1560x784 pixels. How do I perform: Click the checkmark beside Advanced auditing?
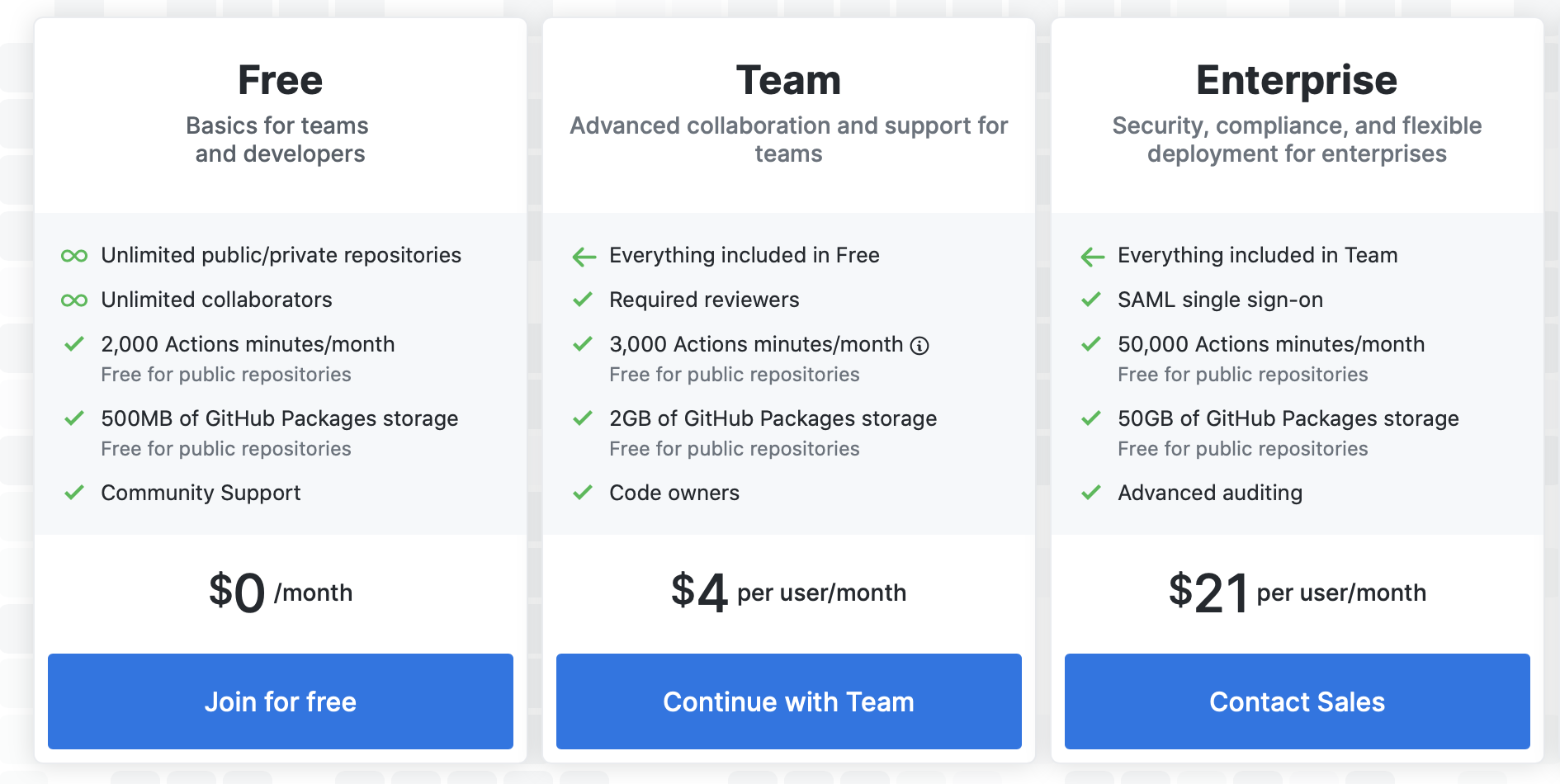1091,493
